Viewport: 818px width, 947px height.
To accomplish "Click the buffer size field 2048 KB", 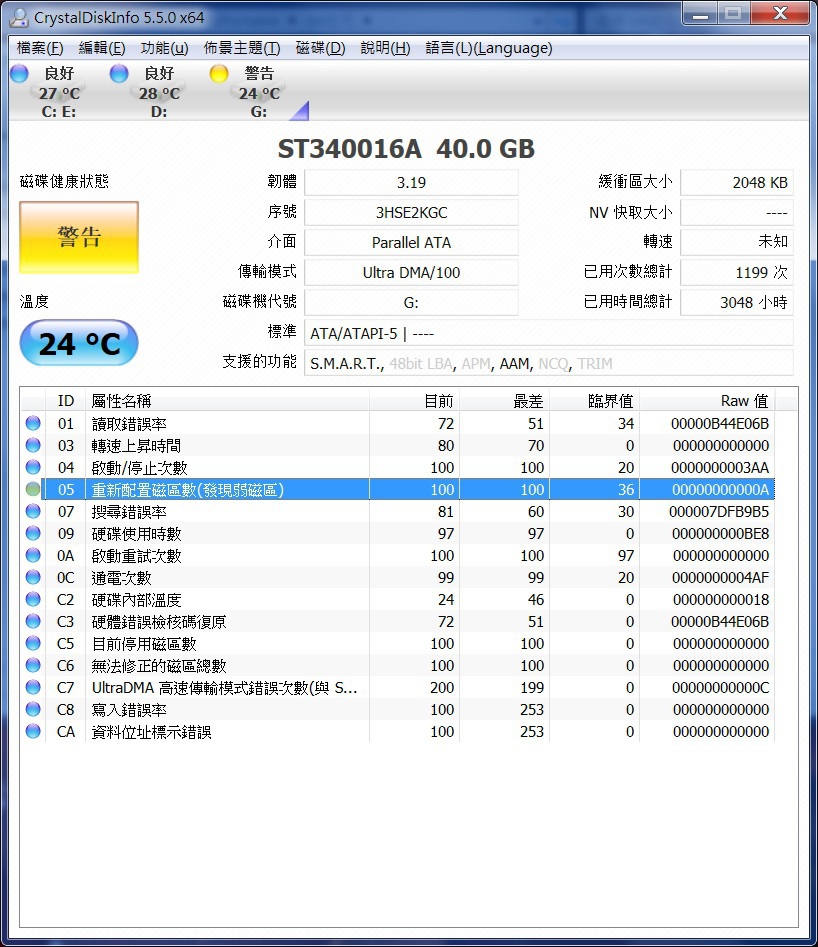I will coord(737,182).
